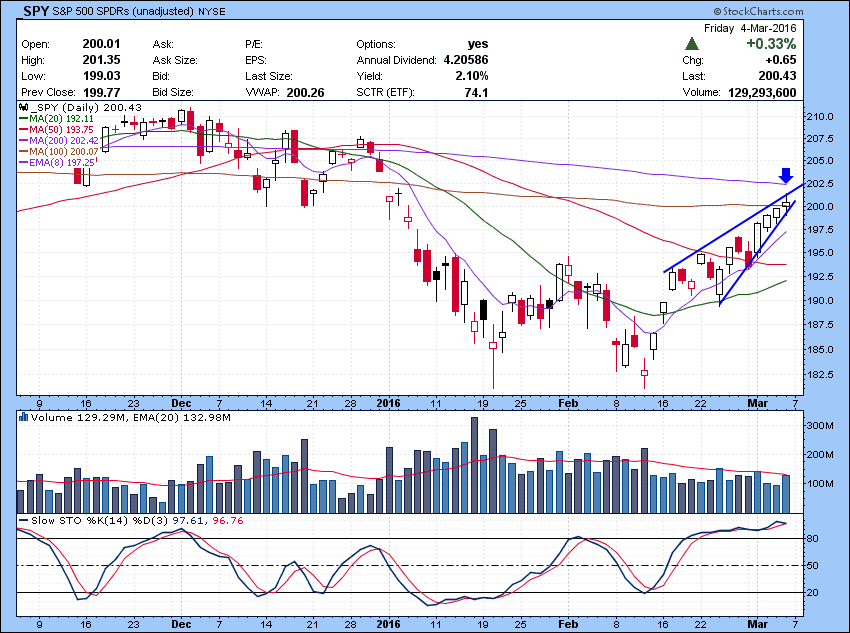Click the NYSE exchange label

[212, 11]
